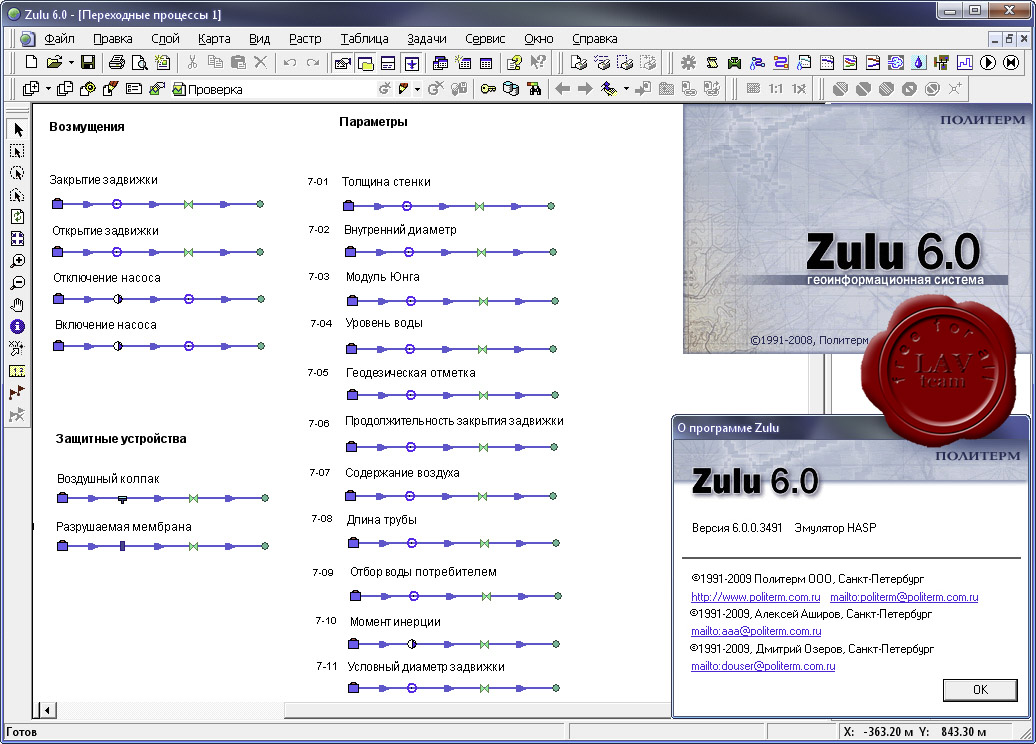Click the green pipe valve icon in the tasks toolbar
Viewport: 1036px width, 744px height.
735,63
